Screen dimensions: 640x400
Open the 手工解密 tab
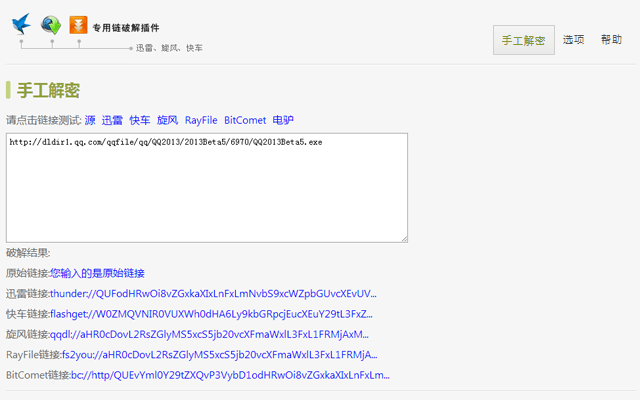524,40
